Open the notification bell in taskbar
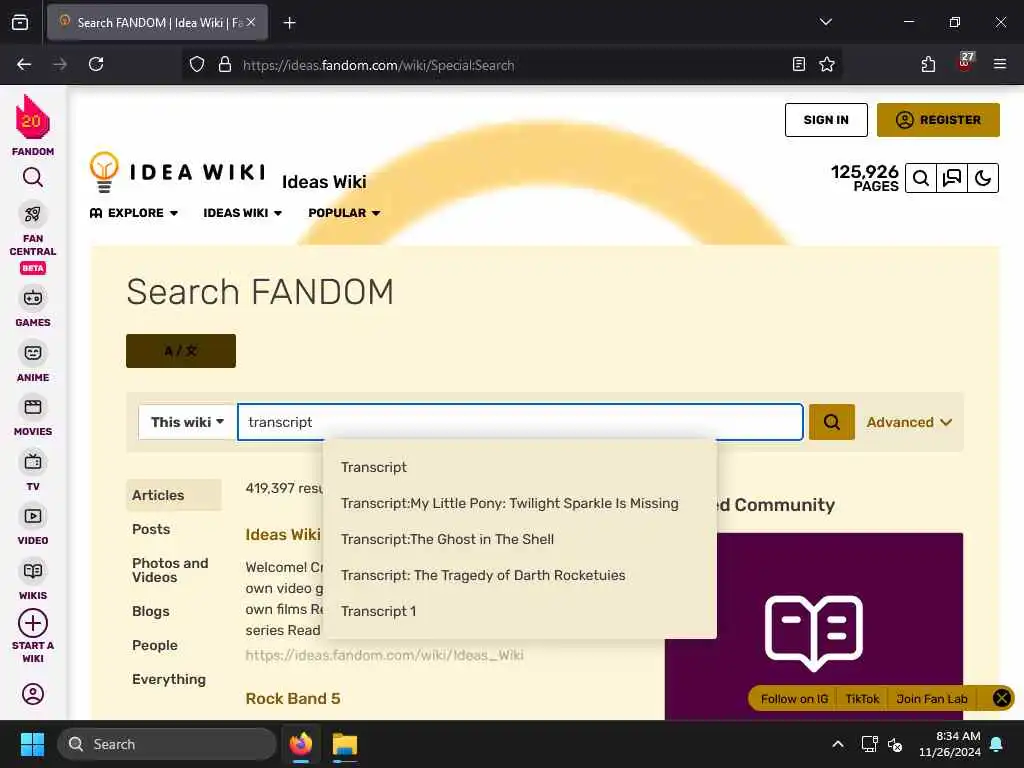1024x768 pixels. coord(997,744)
